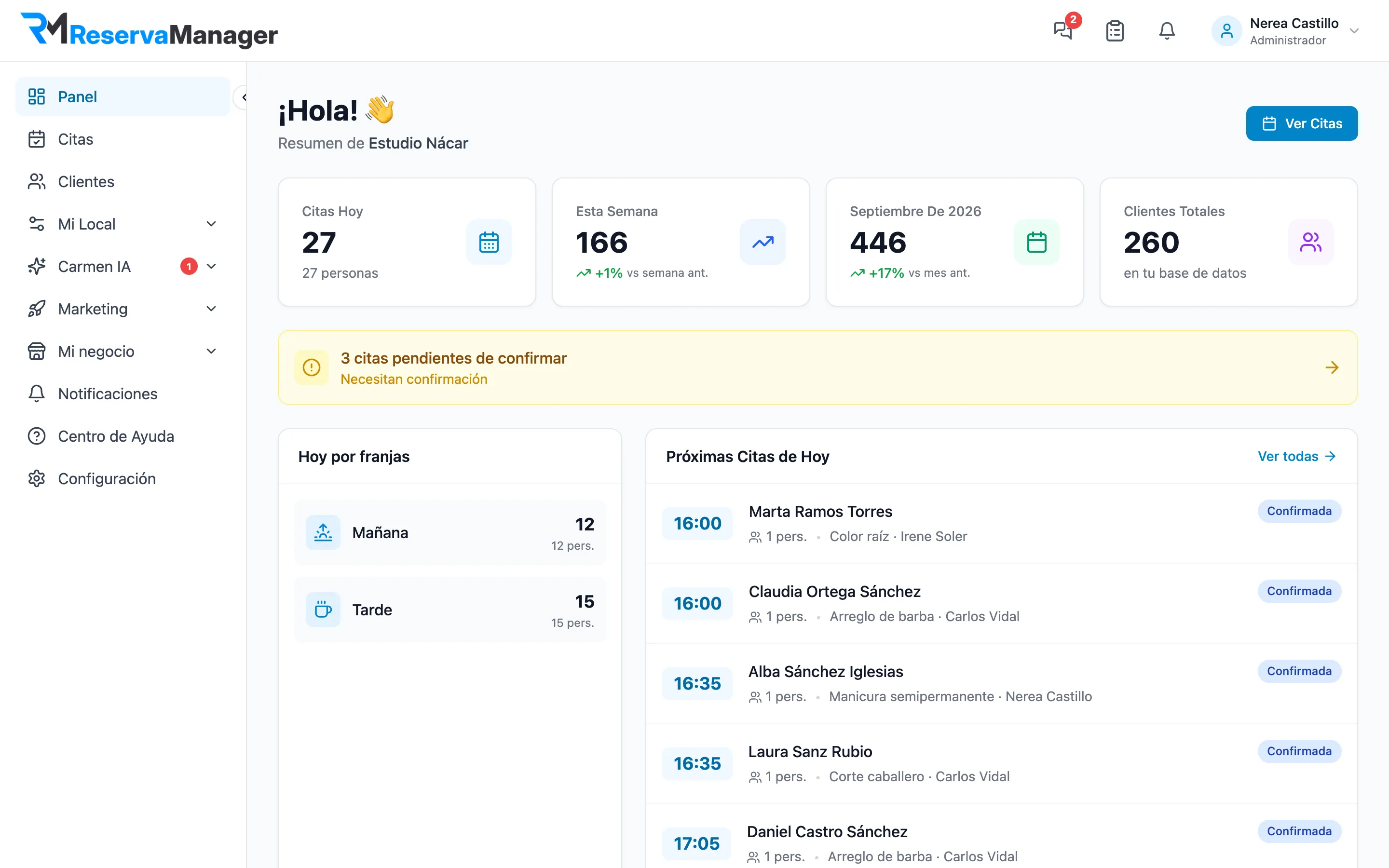Viewport: 1389px width, 868px height.
Task: Click the calendar icon in Citas Hoy card
Action: click(489, 242)
